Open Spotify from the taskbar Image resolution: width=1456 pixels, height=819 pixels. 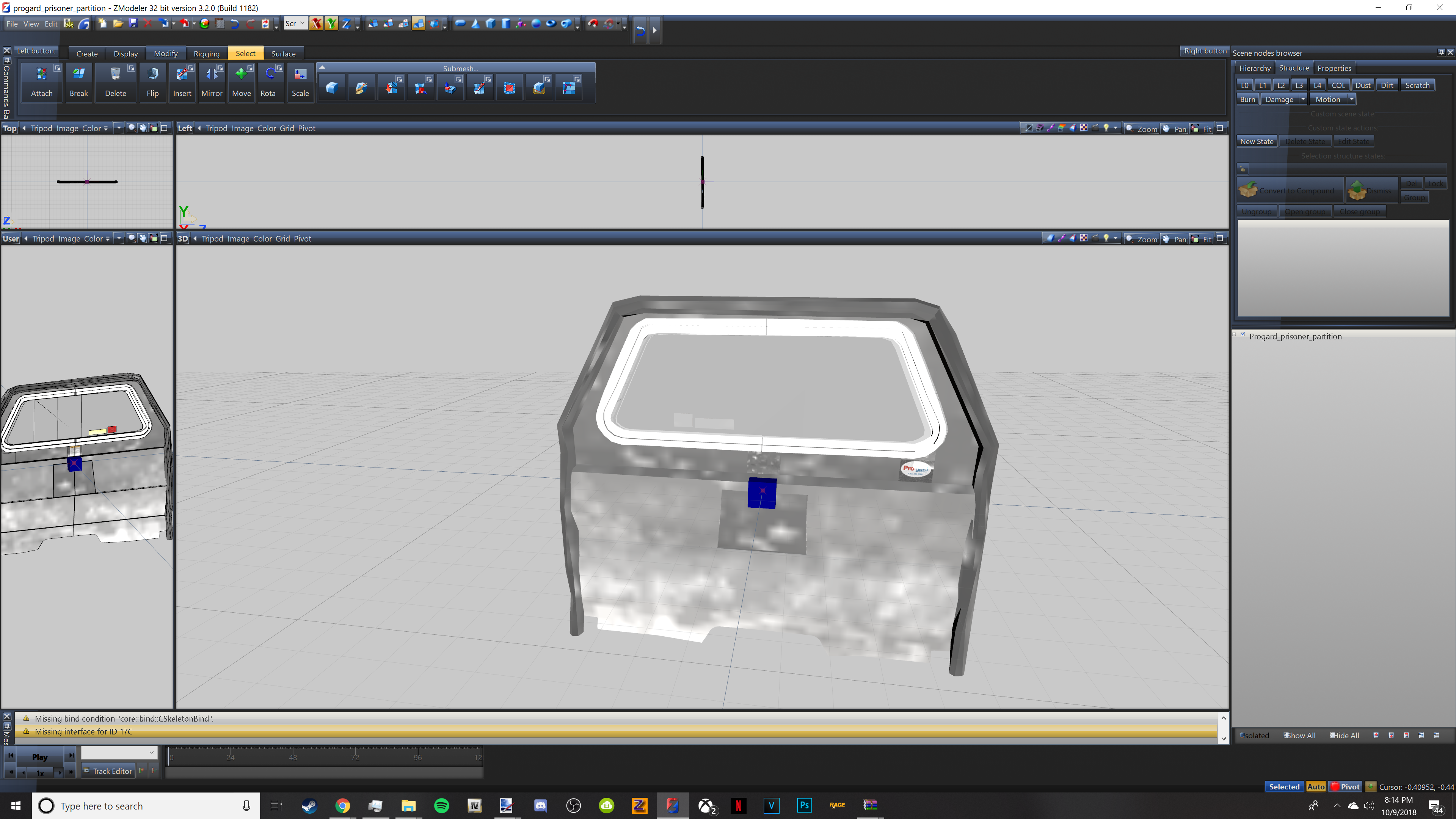pos(441,805)
